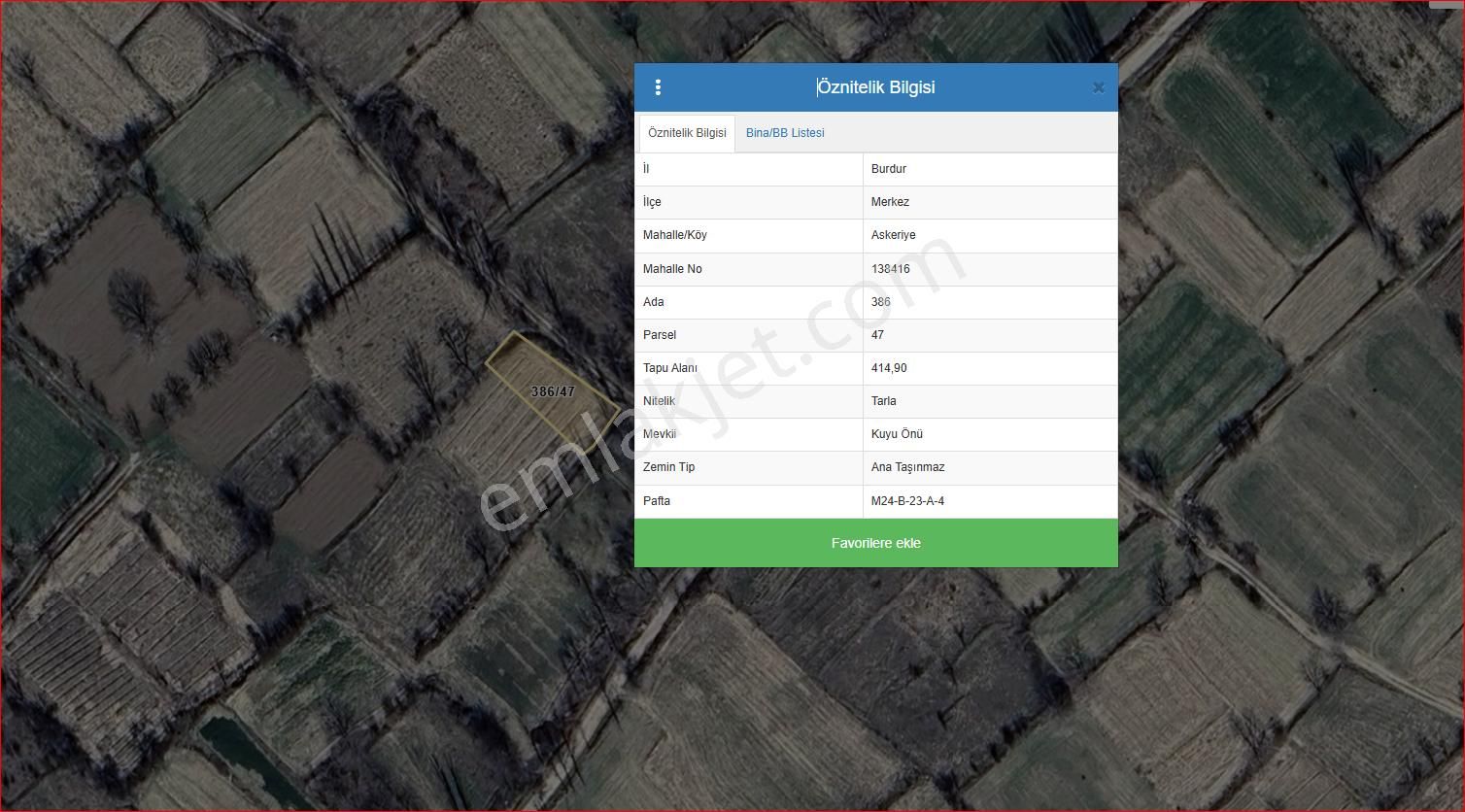Click the Merkez value in İlçe row

tap(890, 202)
